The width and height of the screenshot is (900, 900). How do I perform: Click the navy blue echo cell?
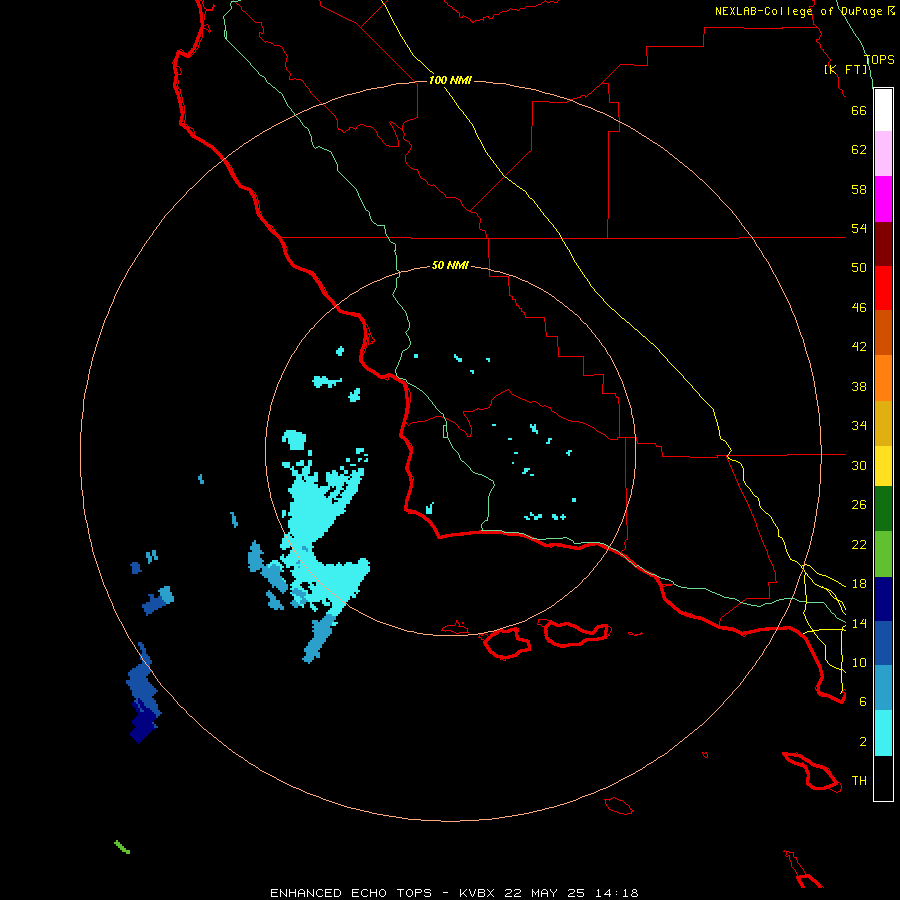pyautogui.click(x=142, y=723)
